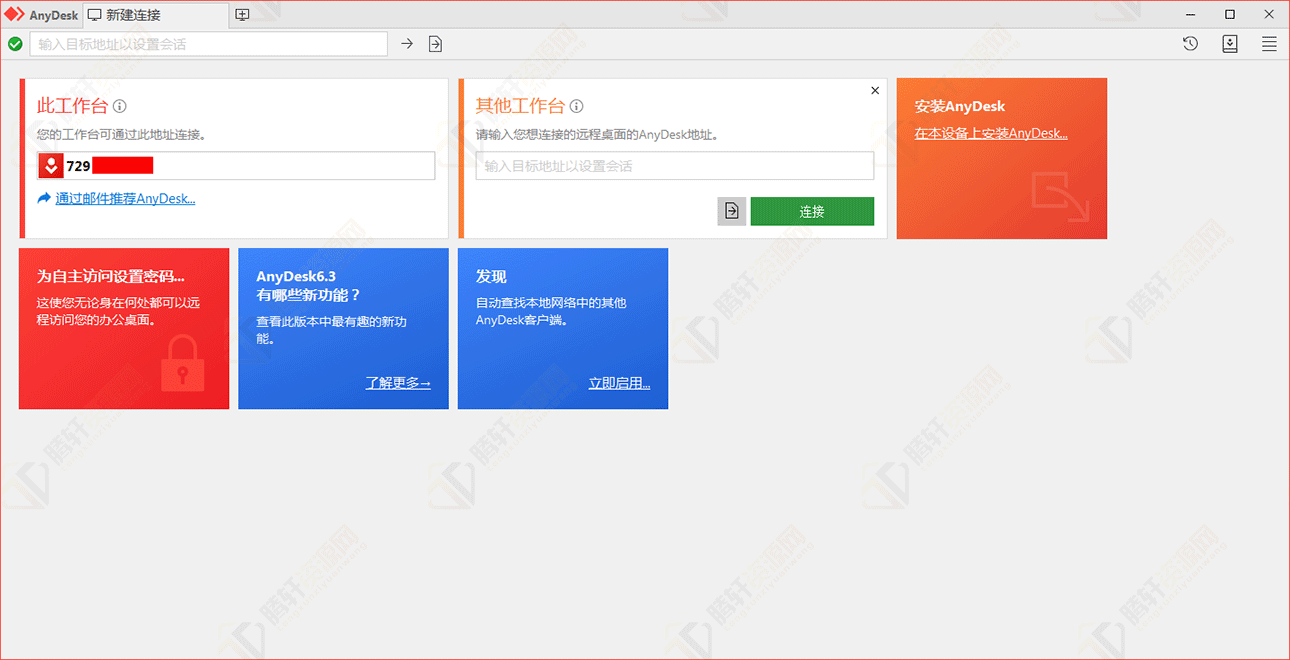
Task: Click the info icon next to 此工作台
Action: tap(120, 106)
